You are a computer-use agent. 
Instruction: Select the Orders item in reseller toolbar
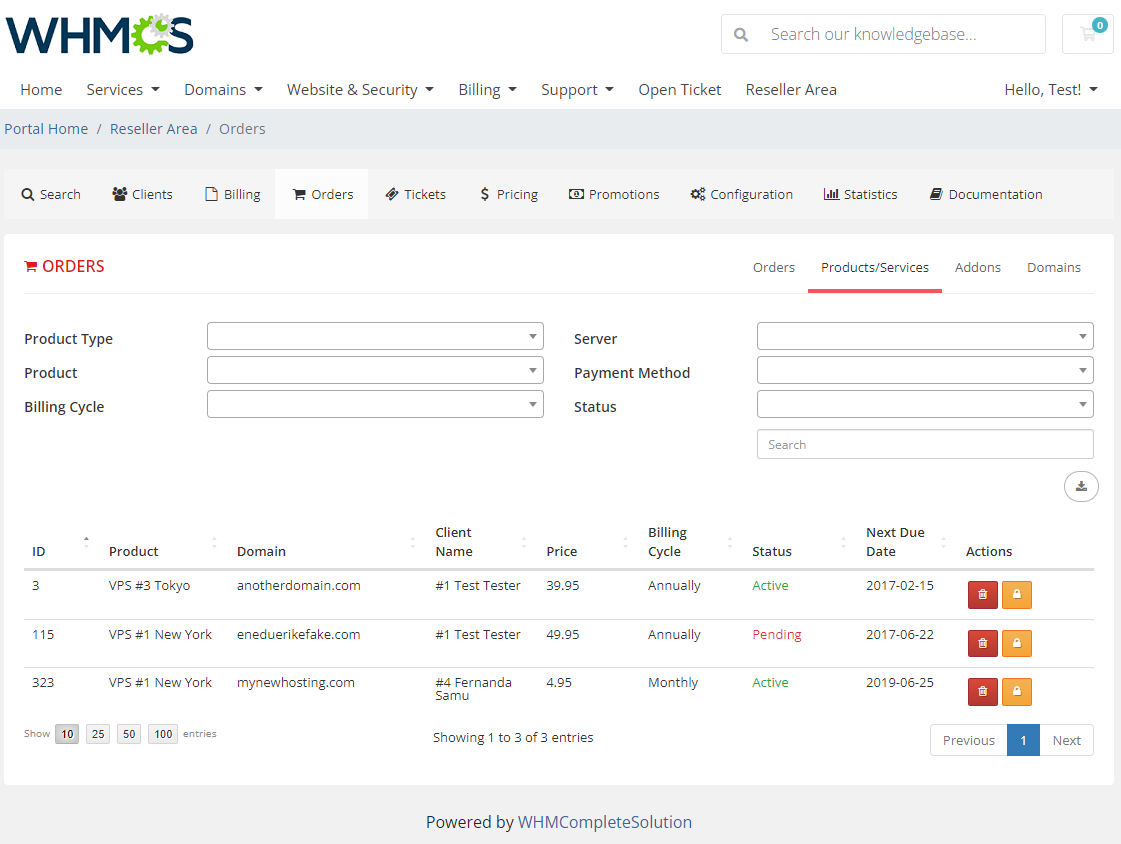(322, 194)
